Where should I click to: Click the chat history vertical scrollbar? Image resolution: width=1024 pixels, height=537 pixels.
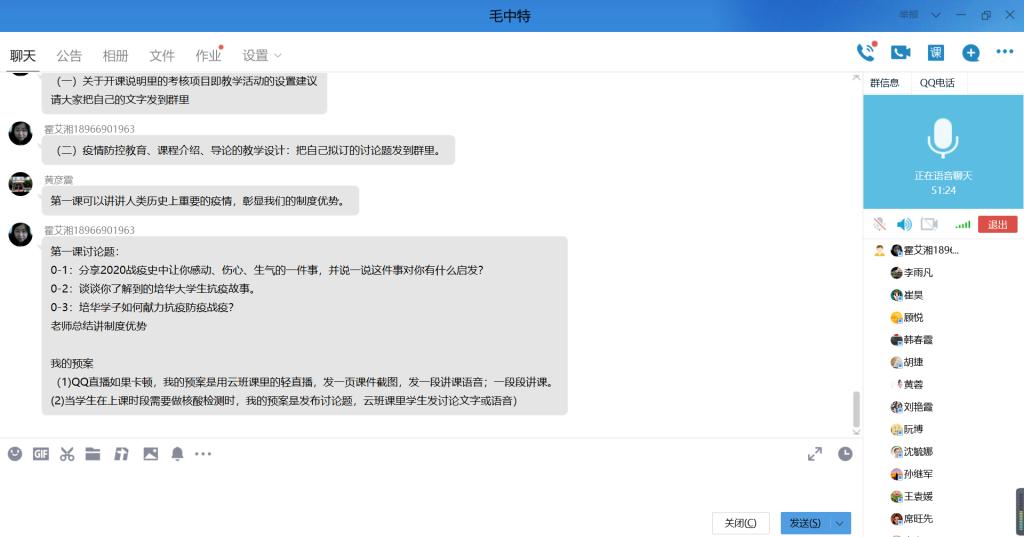point(855,408)
